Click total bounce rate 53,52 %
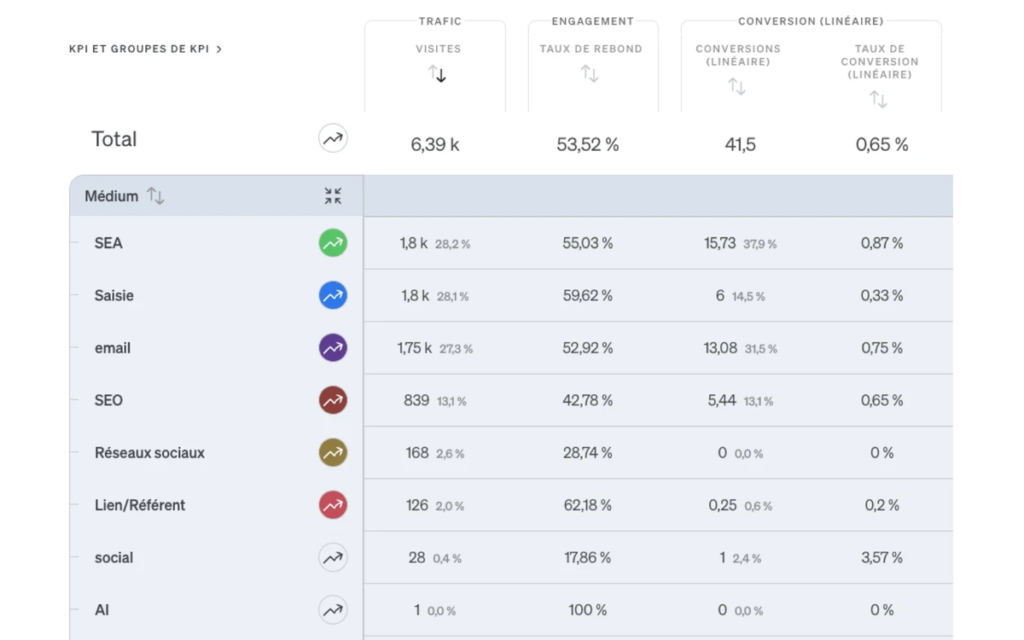The image size is (1024, 640). 588,144
